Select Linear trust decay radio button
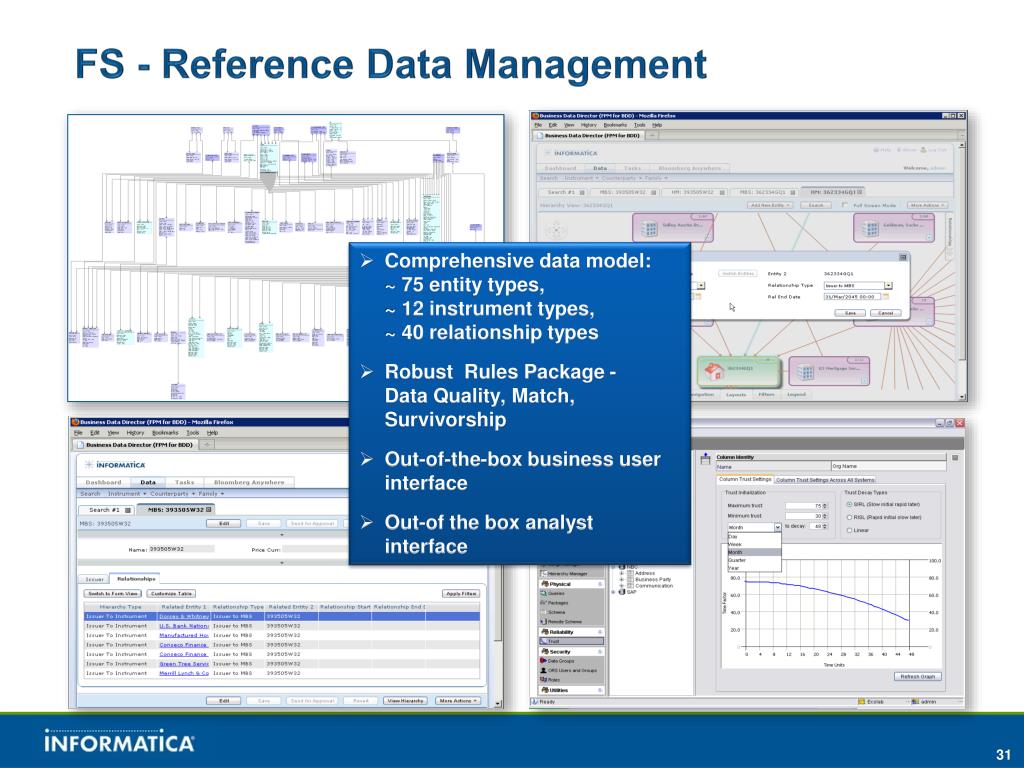Image resolution: width=1024 pixels, height=768 pixels. (x=849, y=530)
